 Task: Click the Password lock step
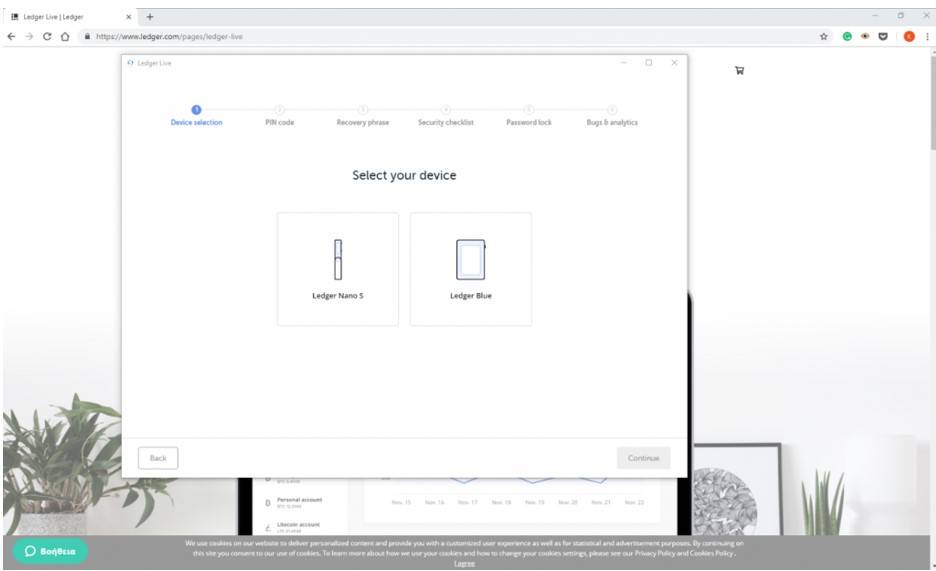(529, 116)
